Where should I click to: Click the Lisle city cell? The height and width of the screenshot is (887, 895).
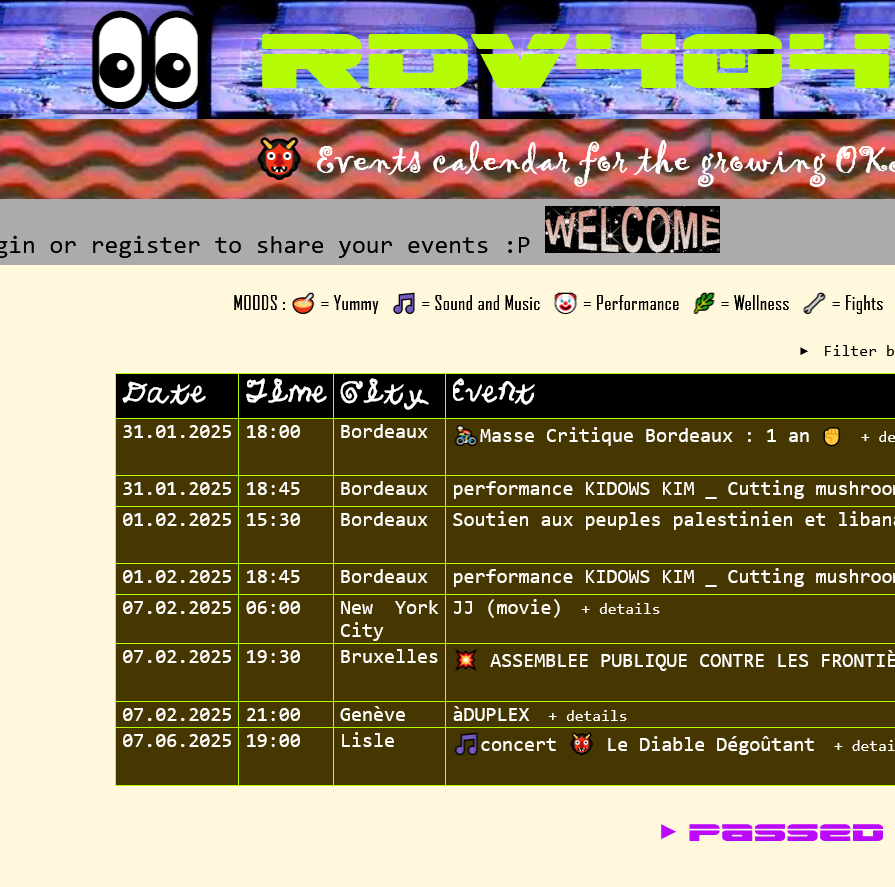point(389,756)
